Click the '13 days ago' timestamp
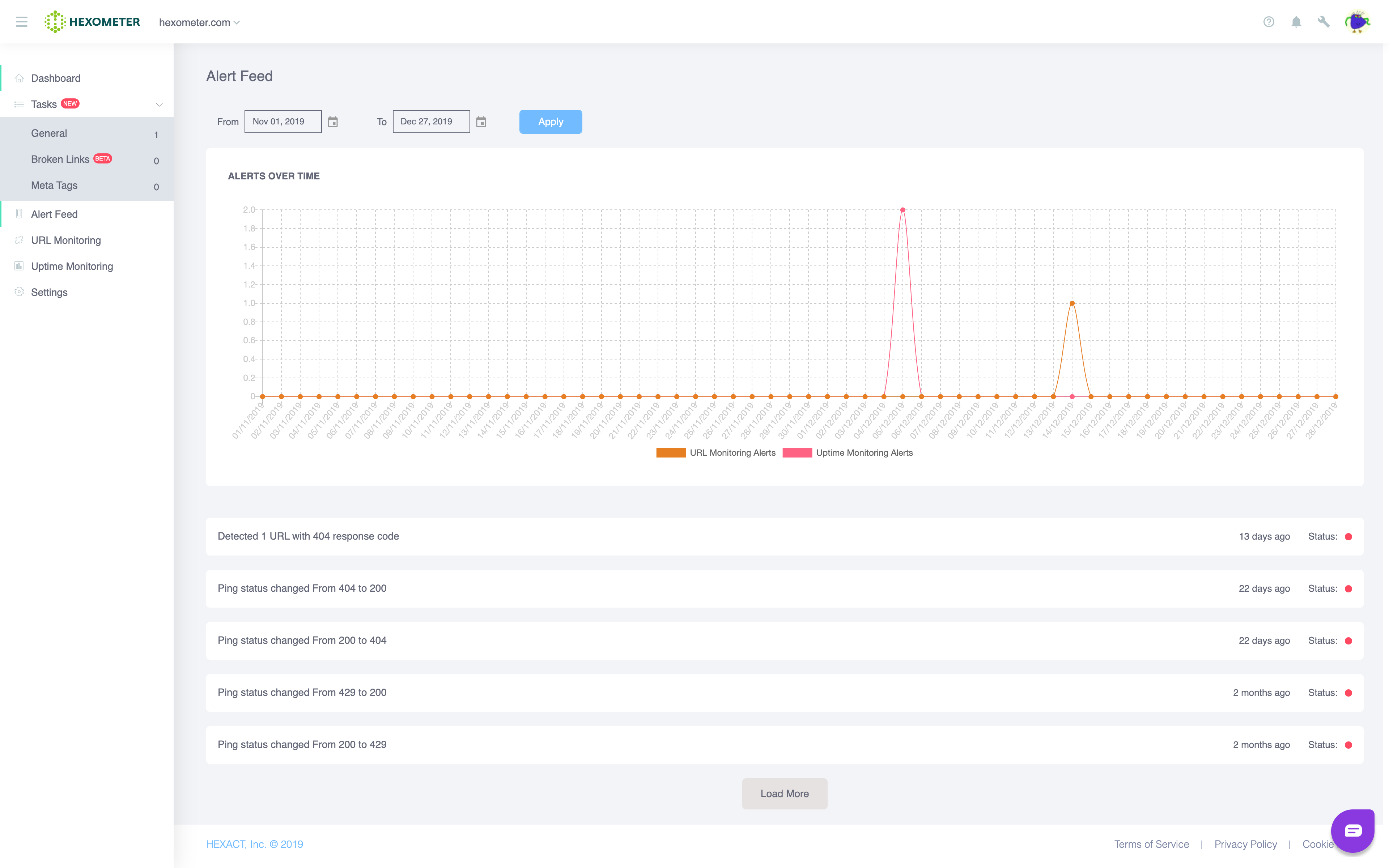This screenshot has width=1389, height=868. pyautogui.click(x=1264, y=537)
